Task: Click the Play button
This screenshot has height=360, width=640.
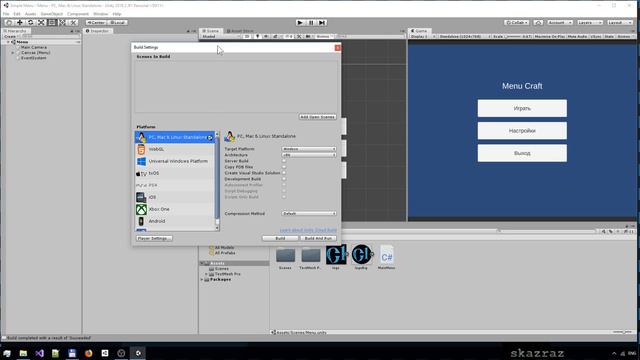Action: coord(300,23)
